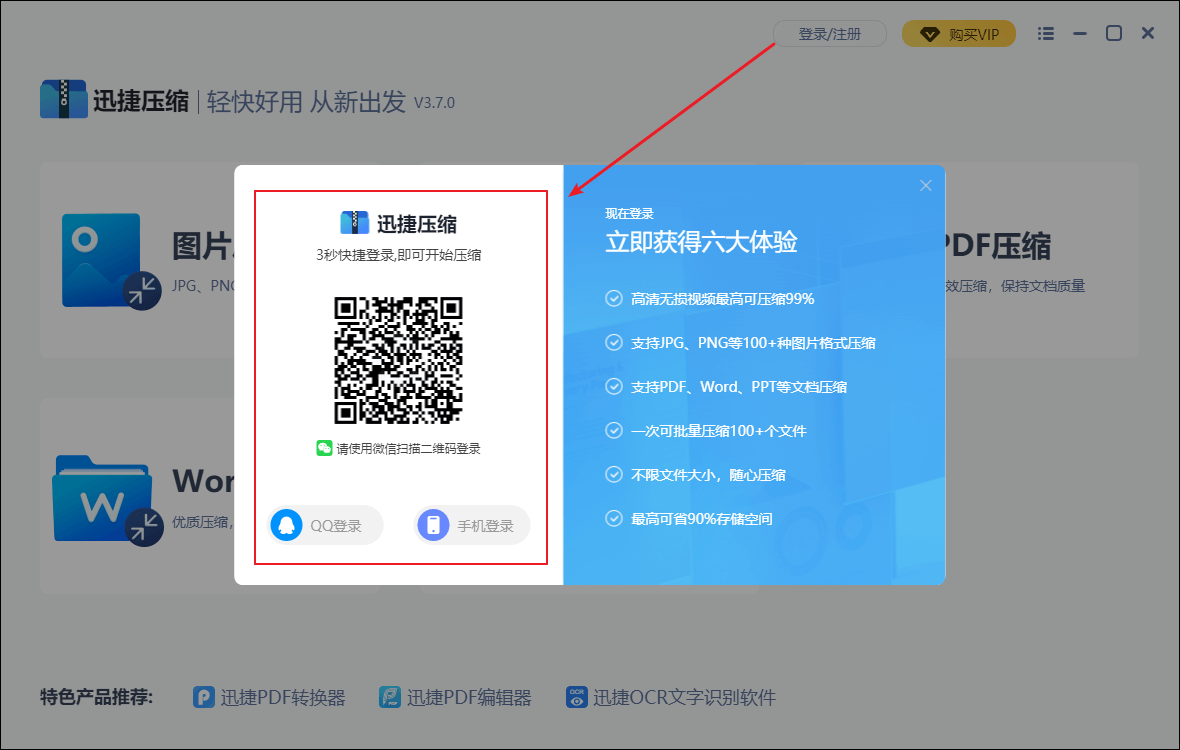
Task: Click the phone login icon
Action: tap(433, 525)
